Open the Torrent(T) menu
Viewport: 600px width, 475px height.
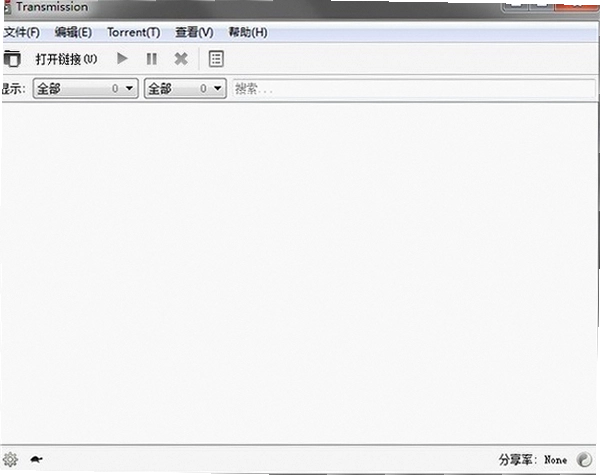click(x=134, y=33)
